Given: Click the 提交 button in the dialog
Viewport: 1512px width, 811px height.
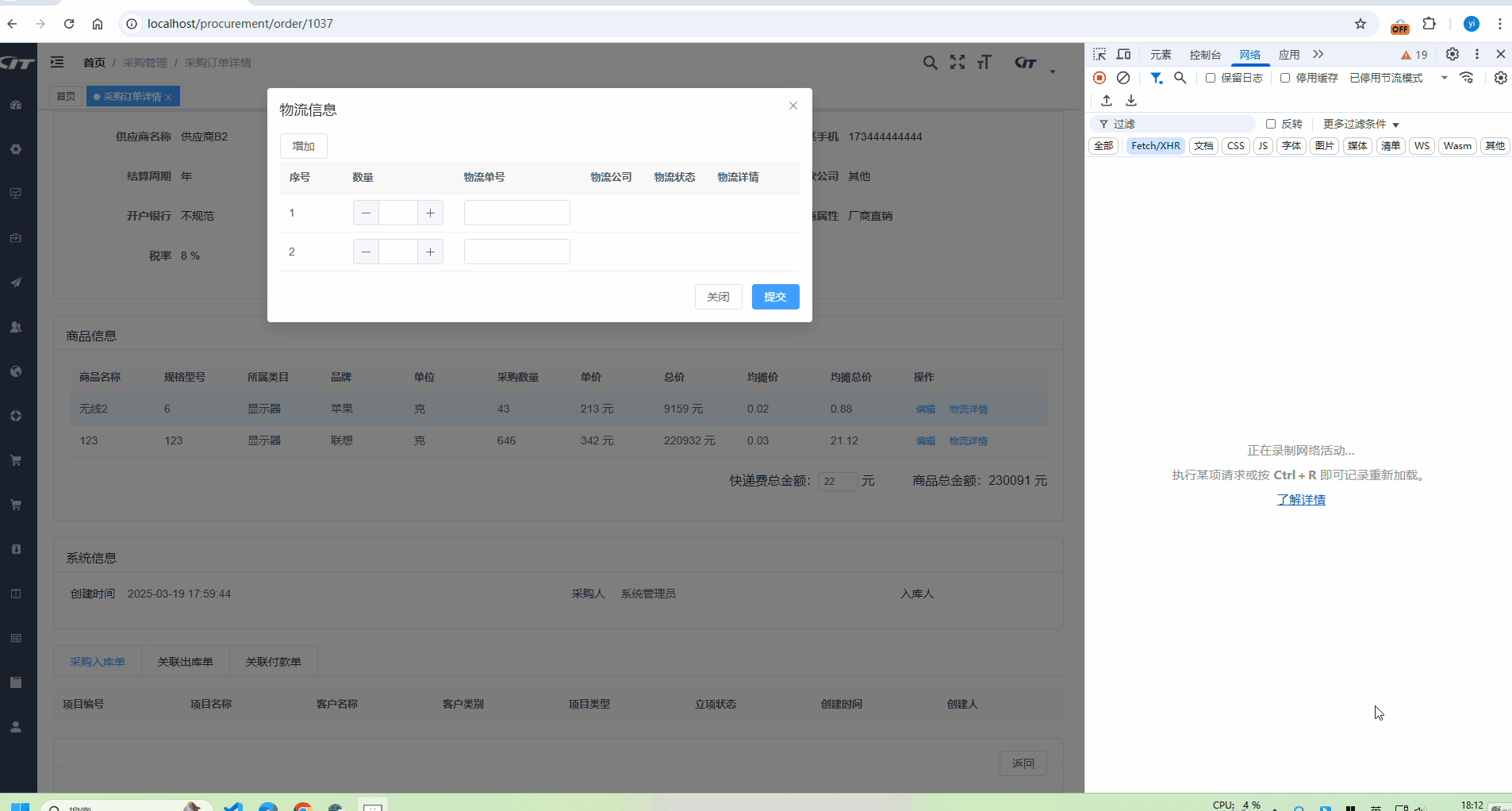Looking at the screenshot, I should coord(775,297).
